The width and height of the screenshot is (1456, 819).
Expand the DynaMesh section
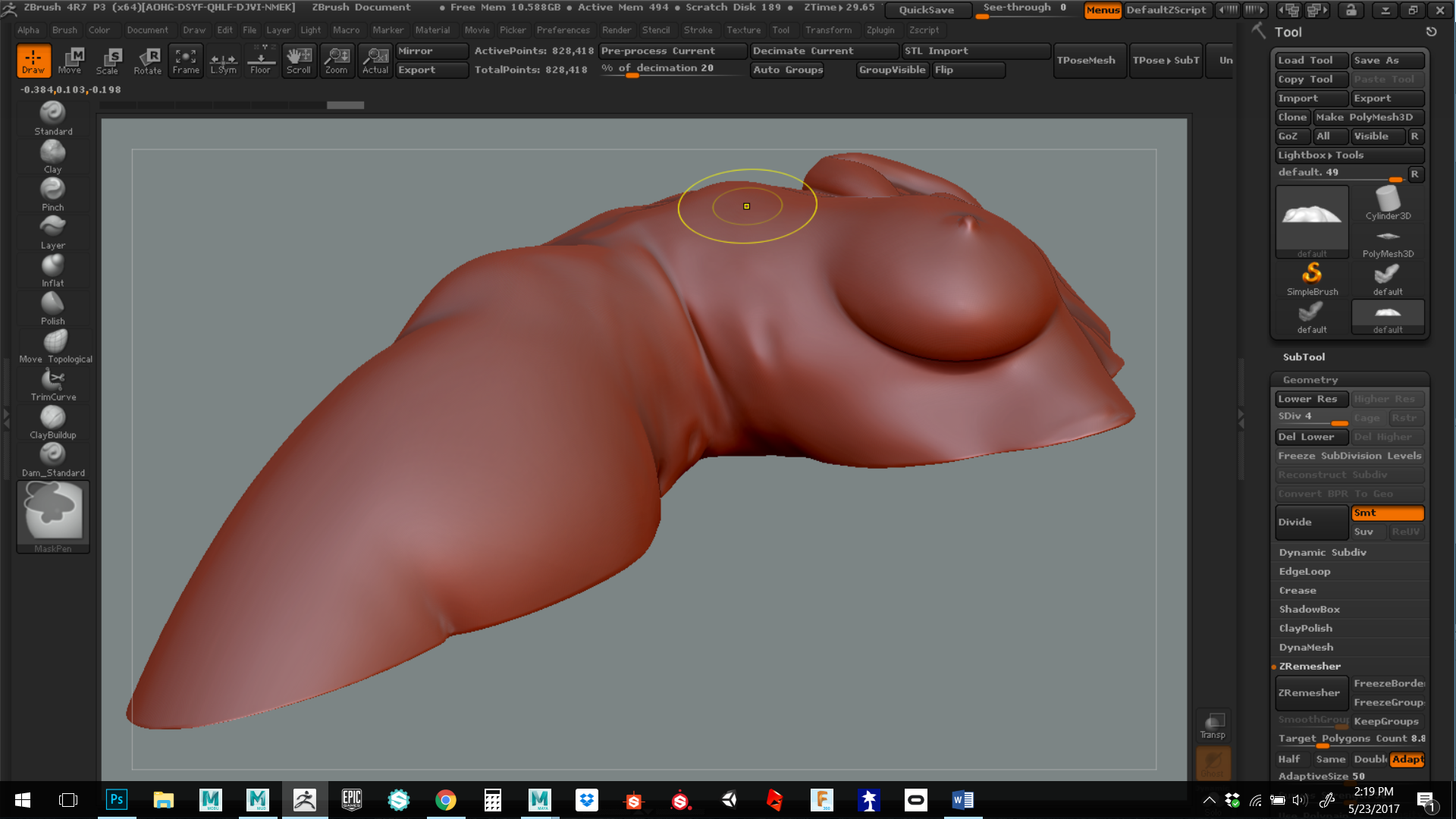point(1306,648)
